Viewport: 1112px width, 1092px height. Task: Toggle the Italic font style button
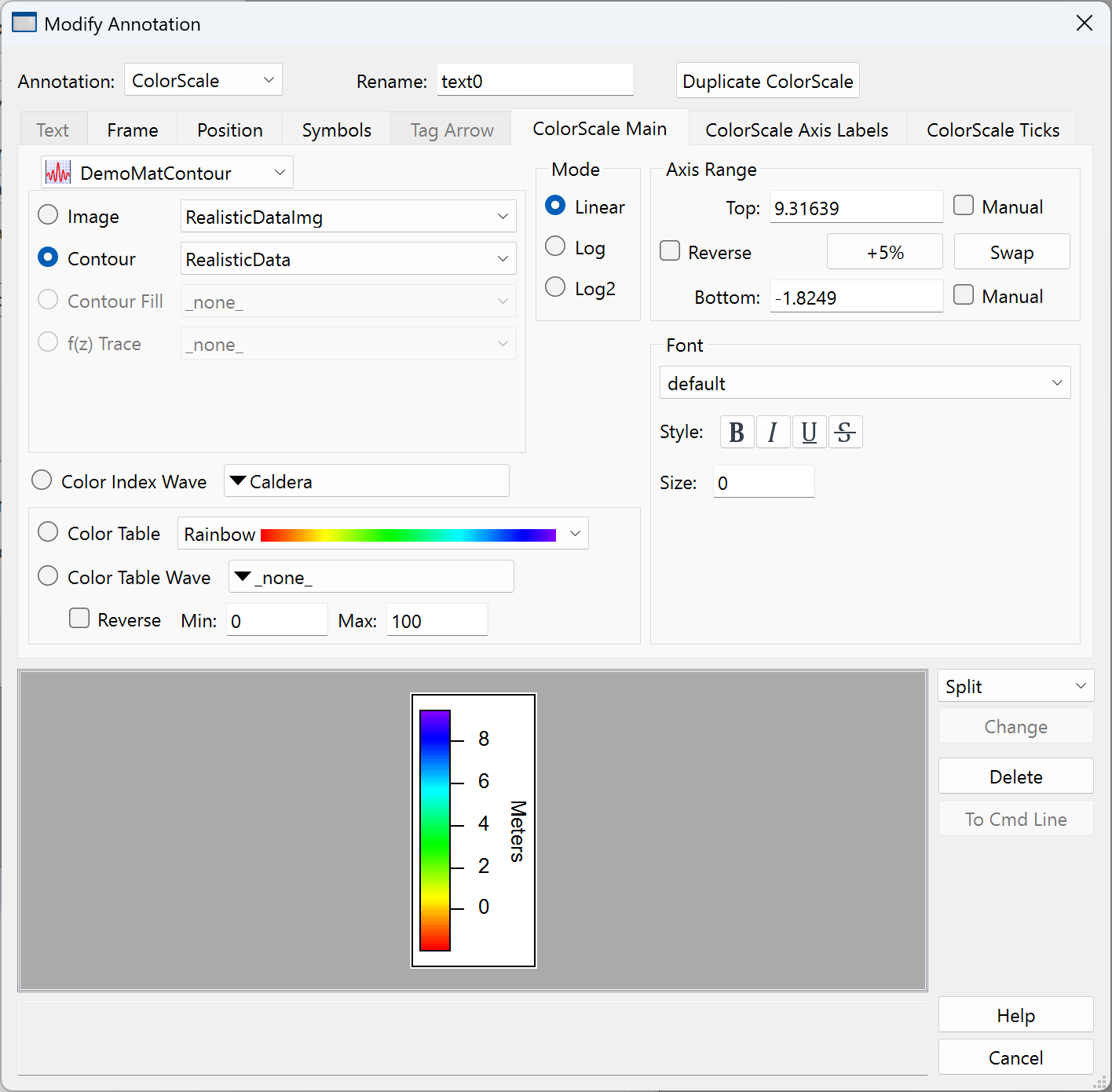pos(773,433)
